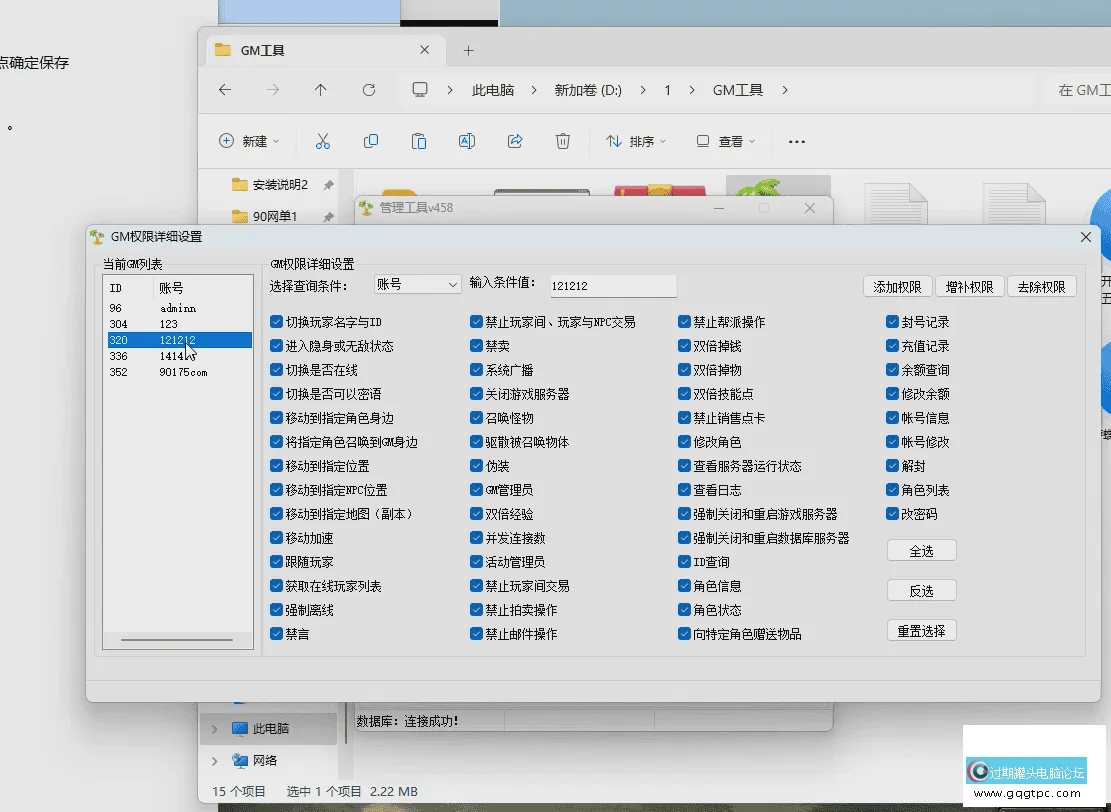
Task: Click the Rename icon in toolbar
Action: (x=466, y=142)
